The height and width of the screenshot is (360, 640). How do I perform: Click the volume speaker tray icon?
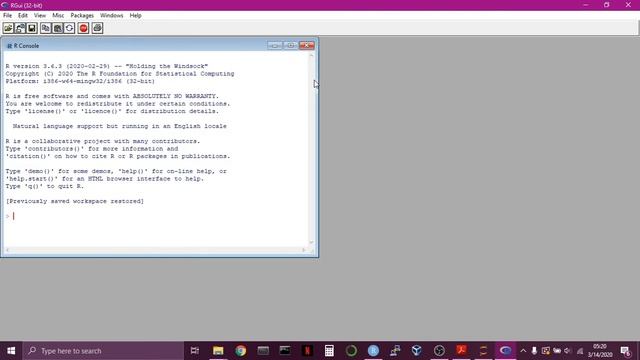click(x=568, y=351)
